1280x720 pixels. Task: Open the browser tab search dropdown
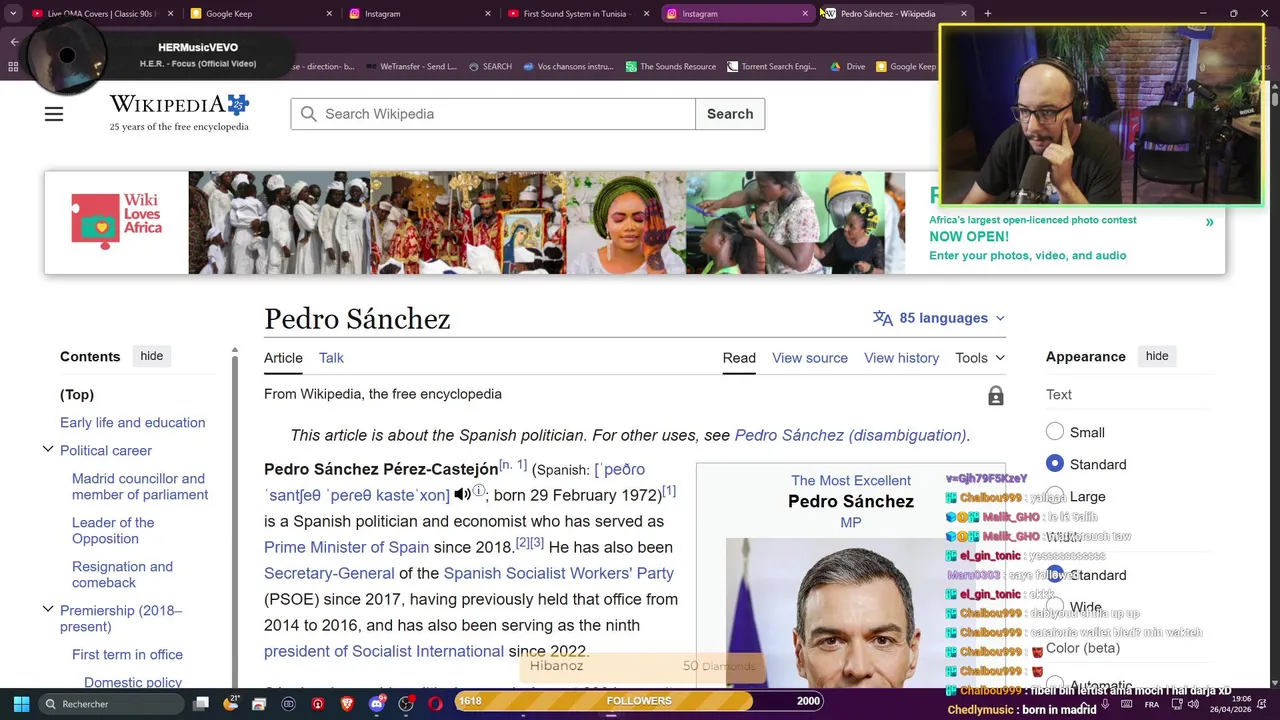(x=13, y=14)
